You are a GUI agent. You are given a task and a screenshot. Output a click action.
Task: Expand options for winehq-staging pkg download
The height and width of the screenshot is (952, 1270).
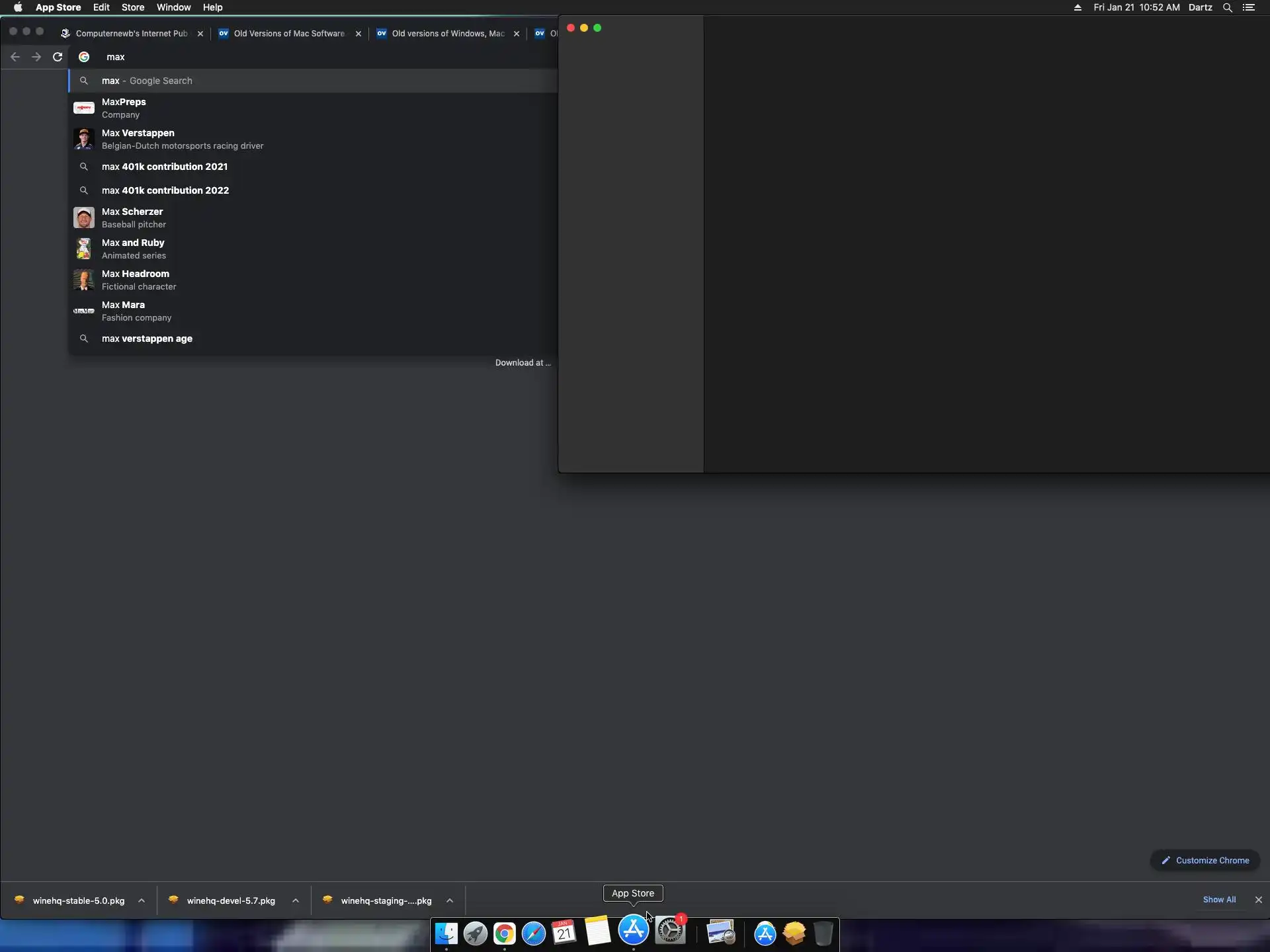tap(450, 900)
